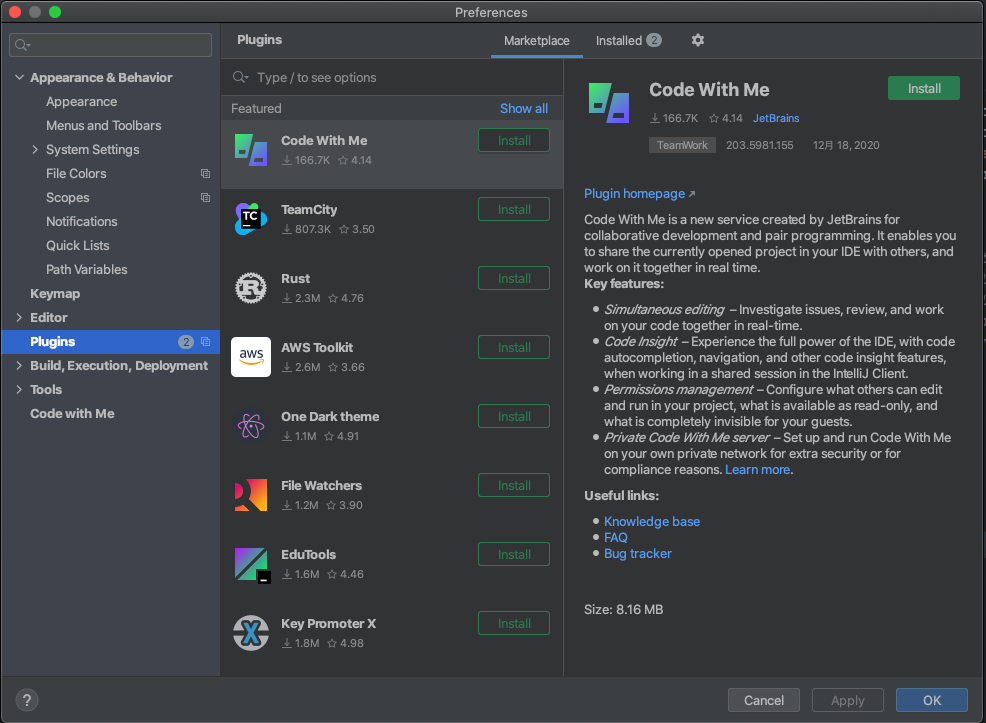Click the project-level icon next to Plugins
This screenshot has width=986, height=723.
pos(205,341)
